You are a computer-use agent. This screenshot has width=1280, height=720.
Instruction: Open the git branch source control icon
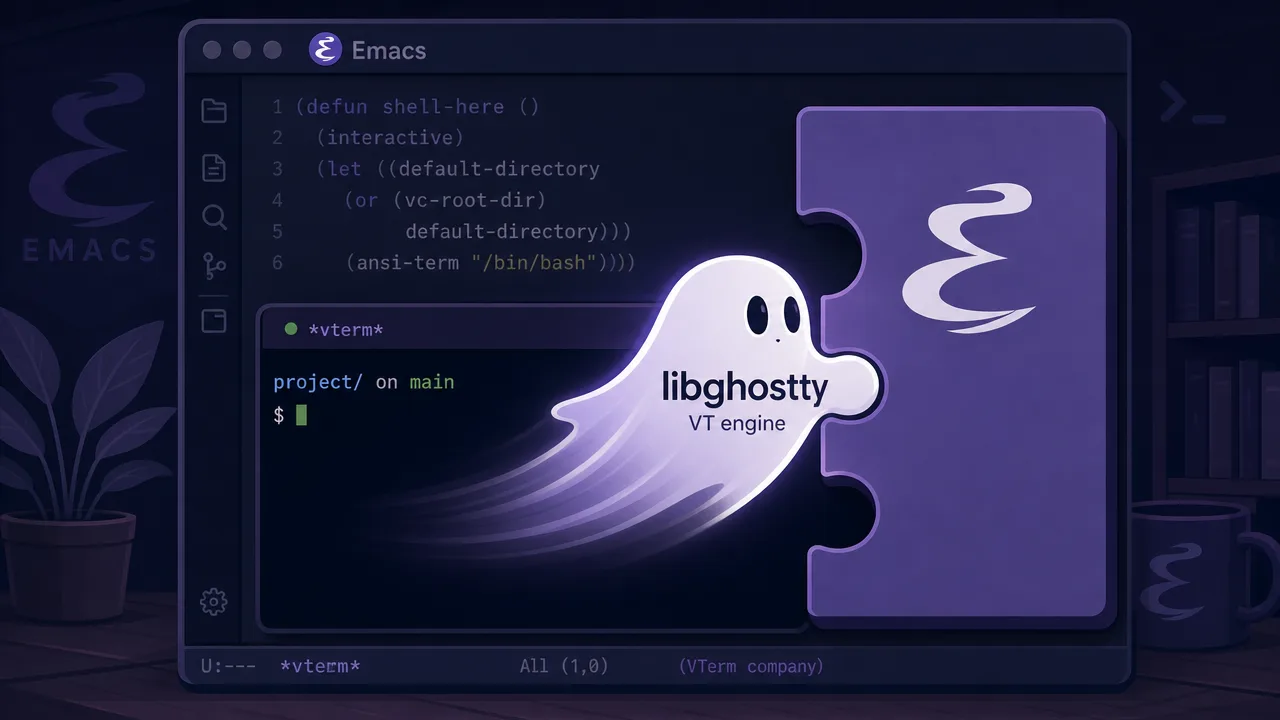point(214,266)
